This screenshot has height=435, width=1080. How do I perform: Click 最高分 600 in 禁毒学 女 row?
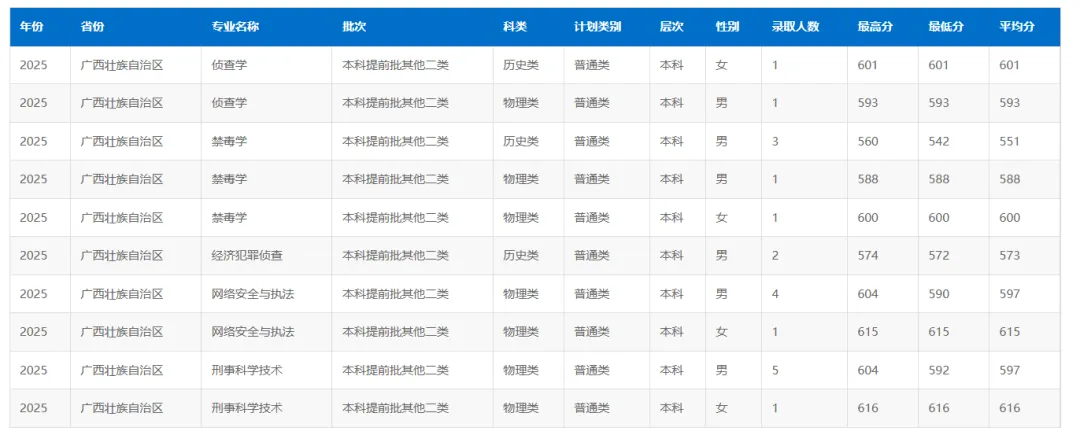(x=868, y=218)
